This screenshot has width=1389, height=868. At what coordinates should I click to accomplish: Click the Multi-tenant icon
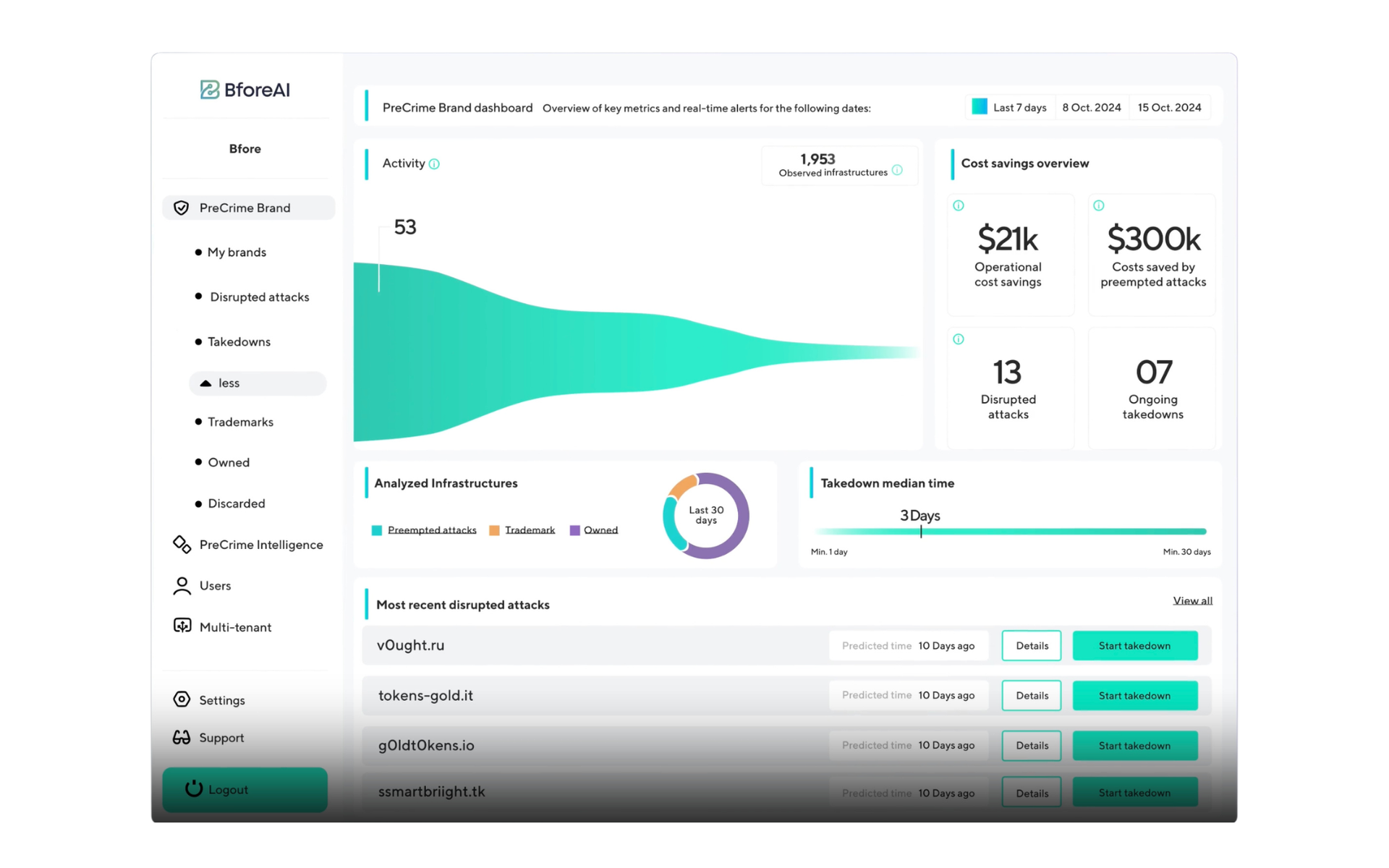click(x=182, y=626)
